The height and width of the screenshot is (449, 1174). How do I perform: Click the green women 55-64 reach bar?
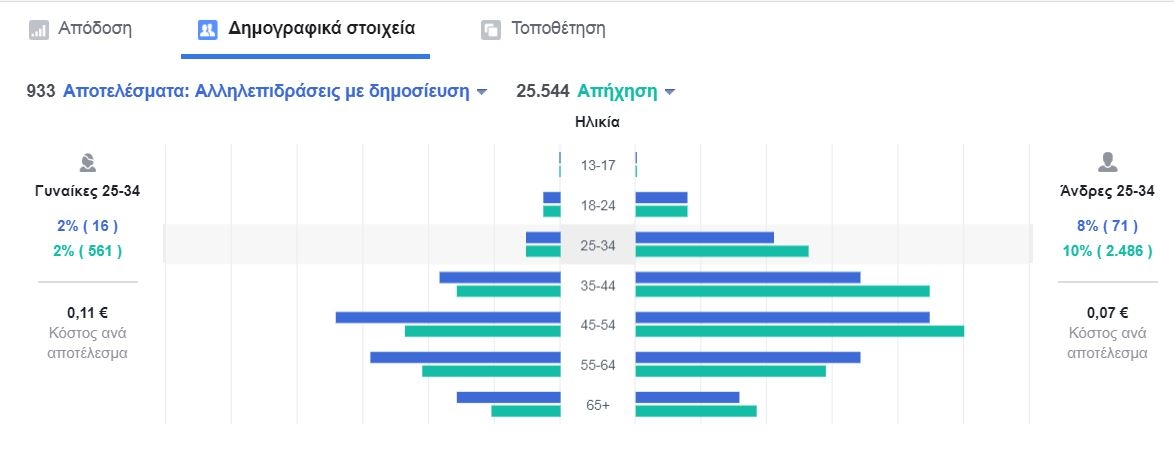coord(491,371)
